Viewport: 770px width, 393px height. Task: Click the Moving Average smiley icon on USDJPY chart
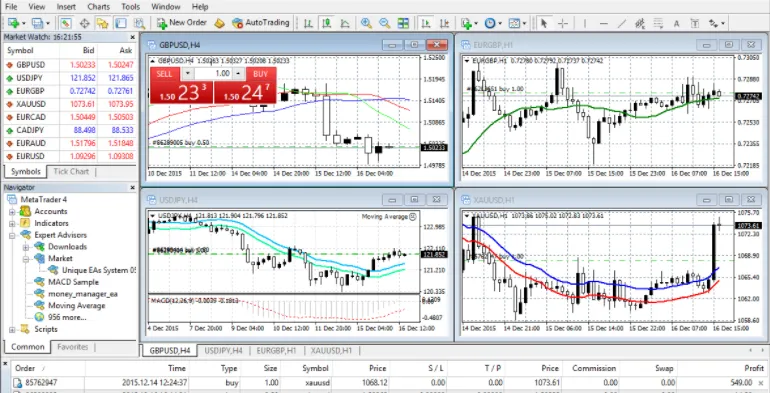pos(413,217)
